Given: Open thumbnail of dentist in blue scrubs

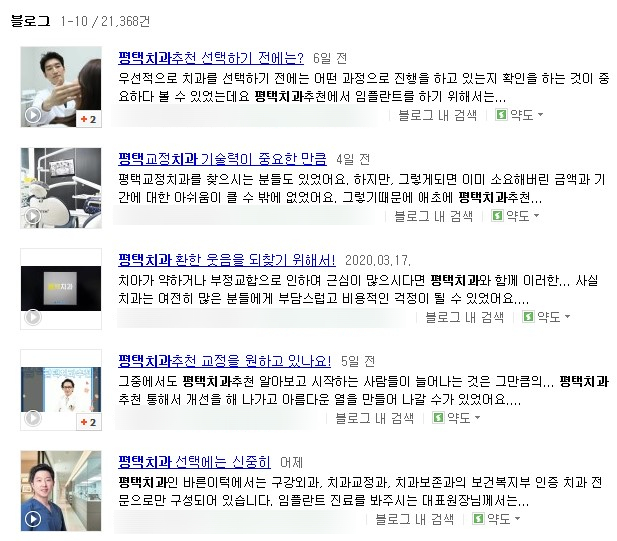Looking at the screenshot, I should [x=61, y=491].
